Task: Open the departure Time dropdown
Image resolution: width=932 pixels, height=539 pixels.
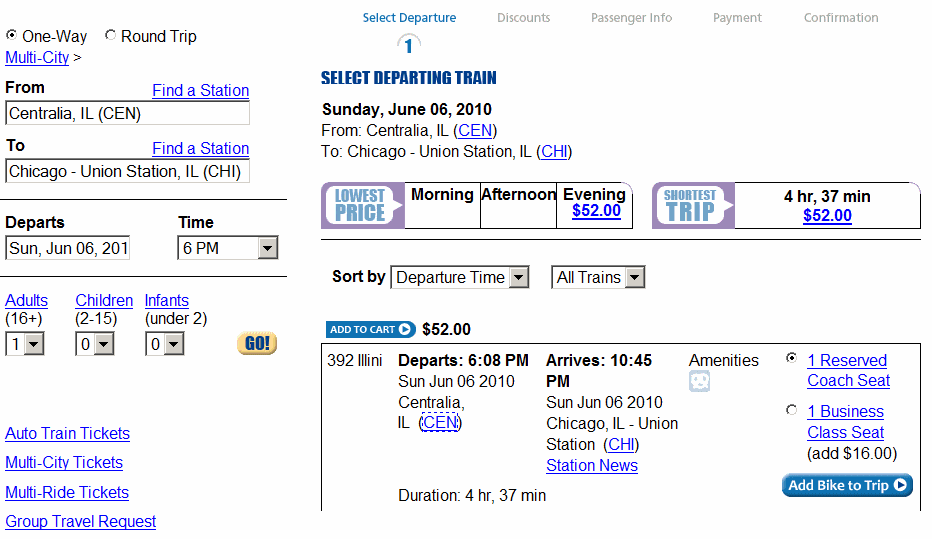Action: coord(227,248)
